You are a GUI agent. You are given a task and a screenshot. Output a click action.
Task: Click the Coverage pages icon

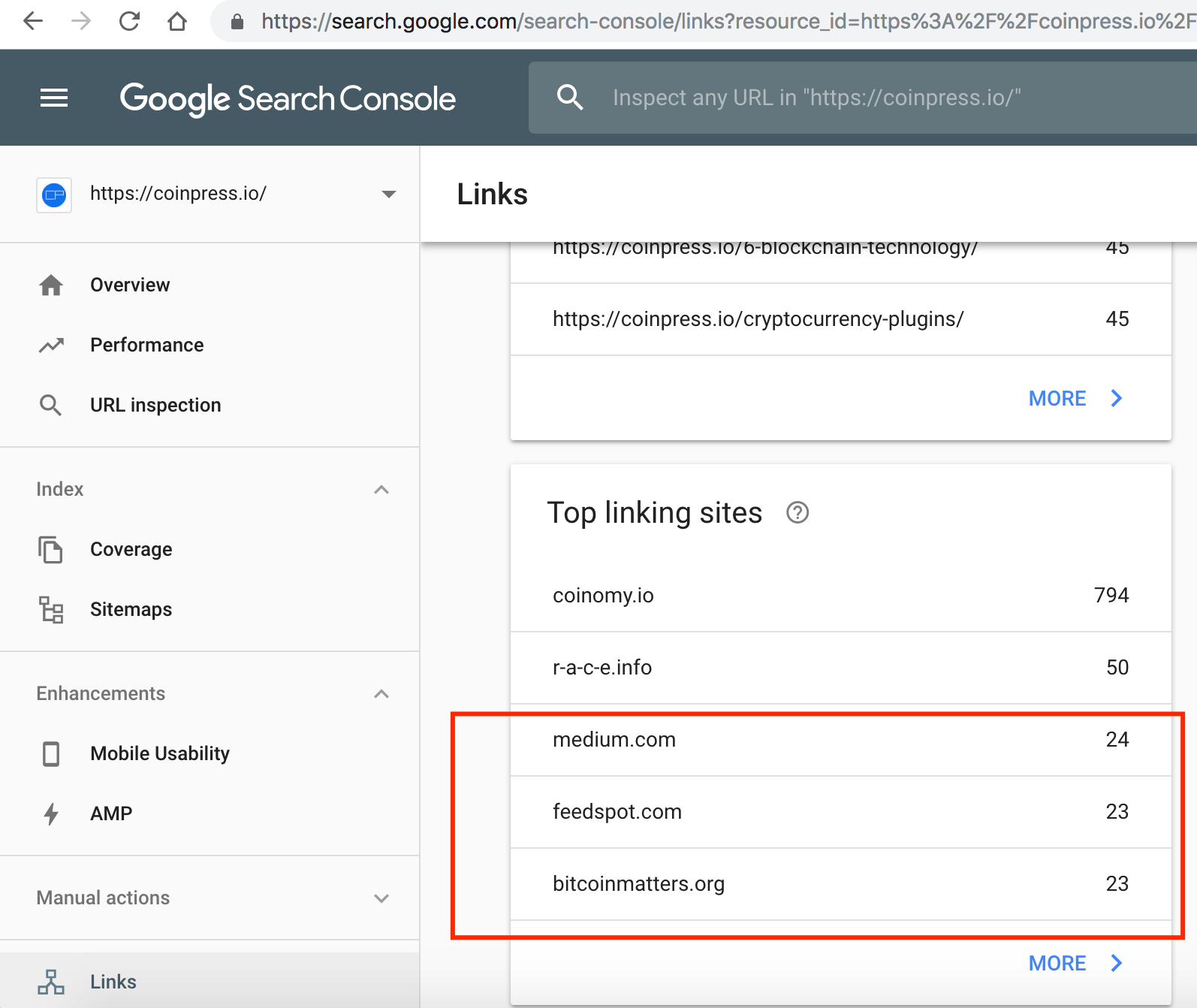[x=51, y=550]
